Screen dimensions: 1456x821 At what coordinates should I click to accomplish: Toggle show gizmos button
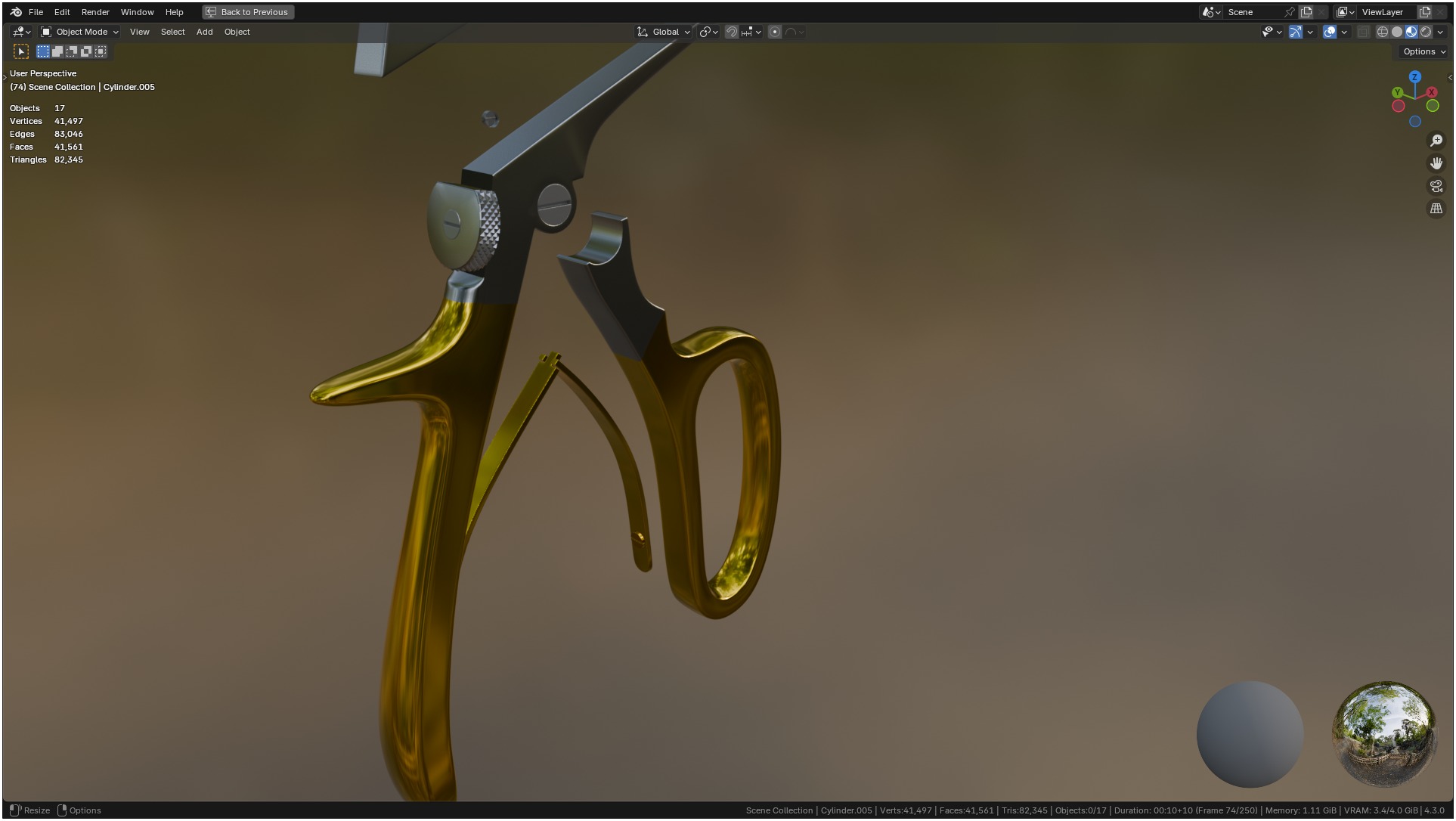[x=1296, y=32]
